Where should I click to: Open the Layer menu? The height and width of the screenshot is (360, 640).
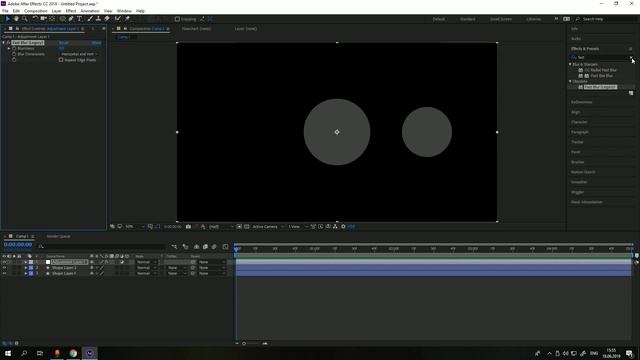57,11
